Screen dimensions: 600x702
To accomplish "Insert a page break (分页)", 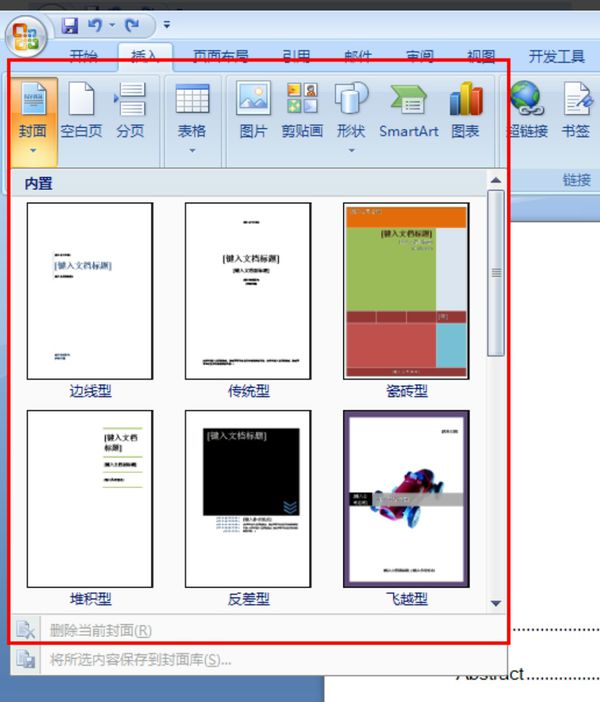I will click(x=130, y=111).
